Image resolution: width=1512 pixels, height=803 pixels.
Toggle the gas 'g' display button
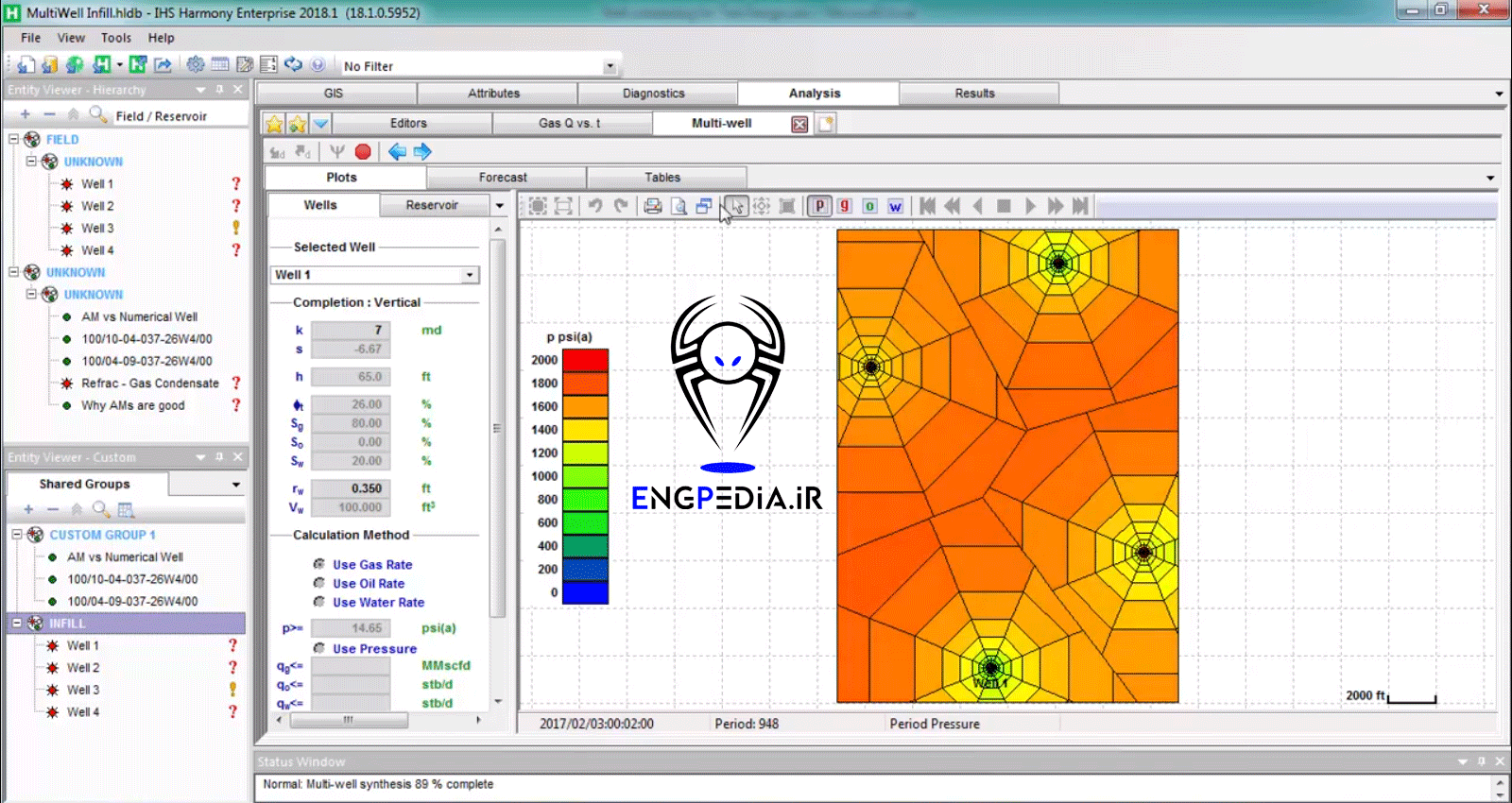point(845,206)
